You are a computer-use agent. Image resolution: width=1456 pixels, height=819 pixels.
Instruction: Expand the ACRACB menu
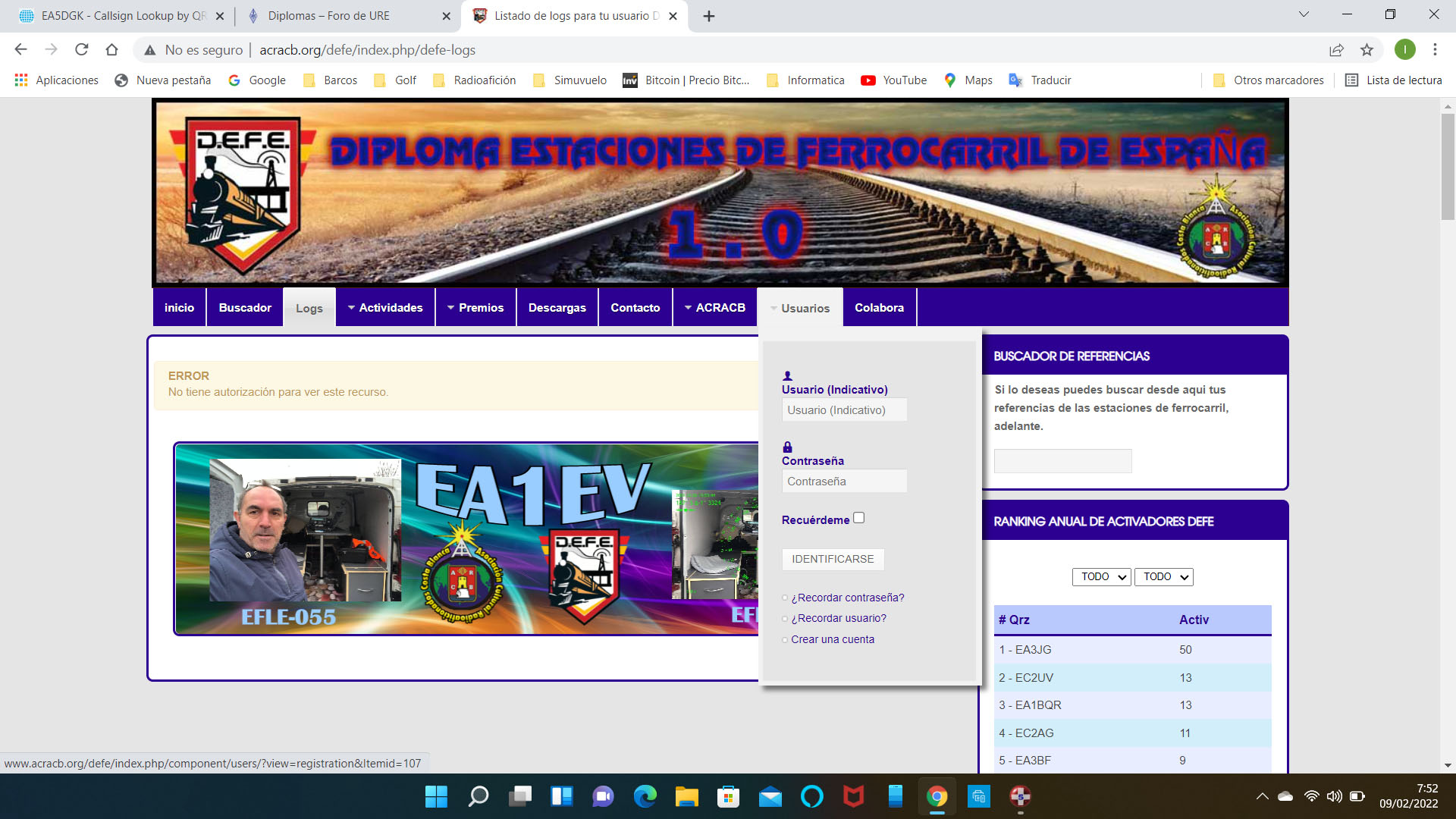pos(714,307)
